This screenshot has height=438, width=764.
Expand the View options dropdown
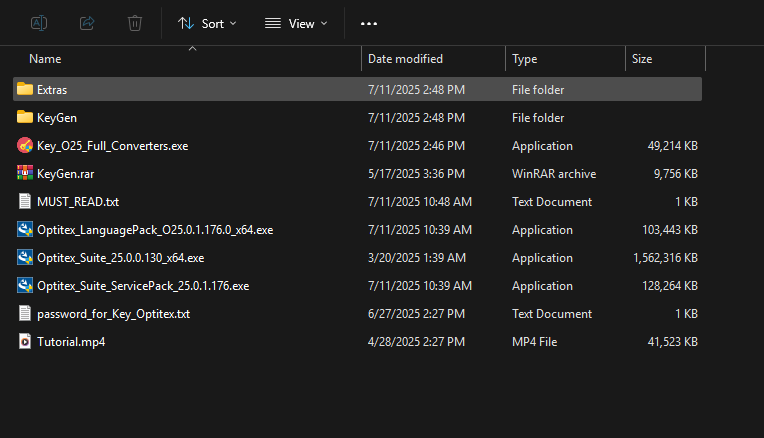pyautogui.click(x=296, y=23)
